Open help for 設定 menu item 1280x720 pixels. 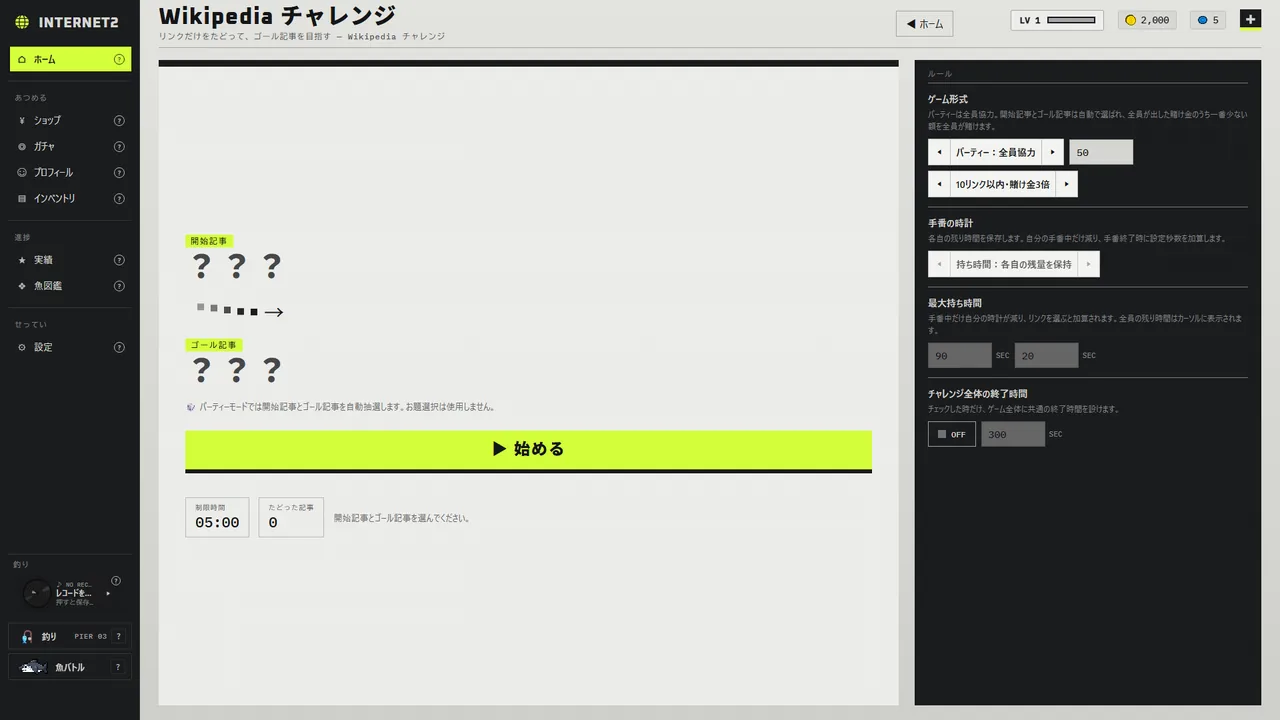point(119,347)
